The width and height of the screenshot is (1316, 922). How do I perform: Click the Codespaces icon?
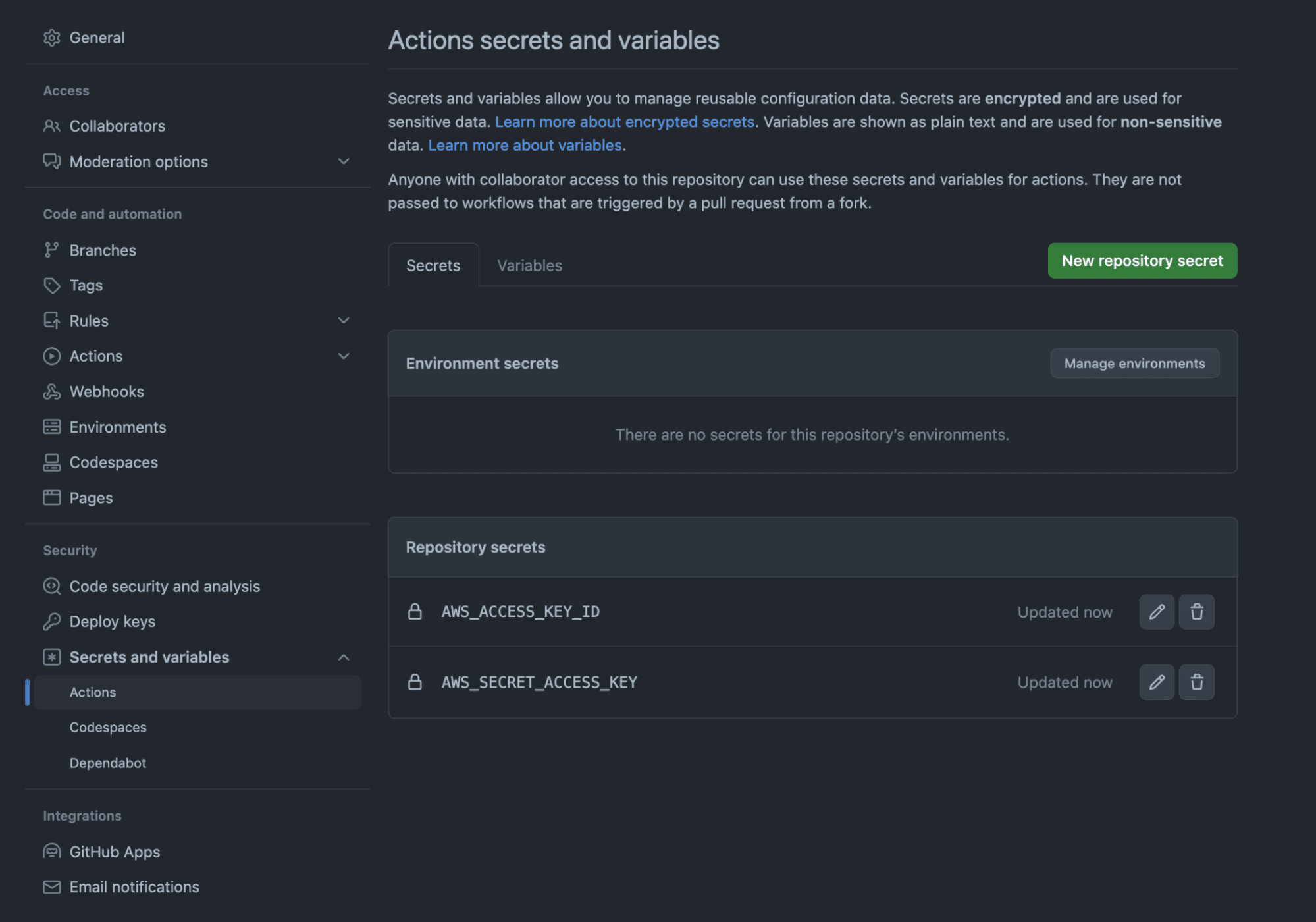(51, 462)
